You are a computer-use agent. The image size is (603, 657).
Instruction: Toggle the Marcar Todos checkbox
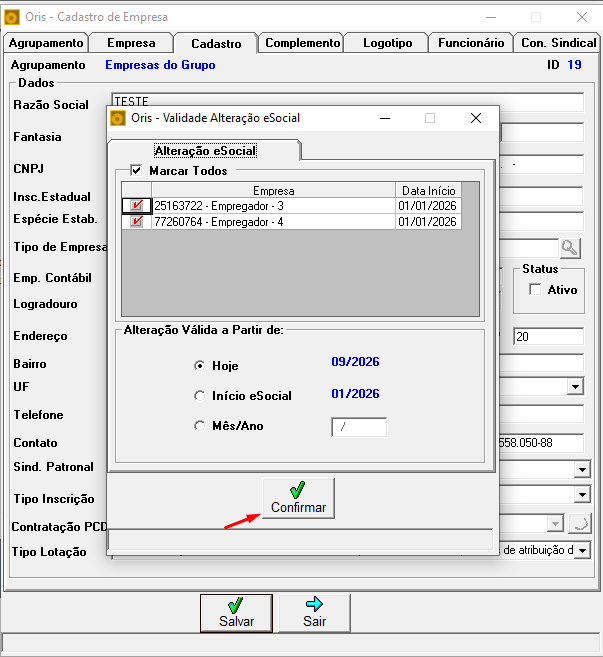coord(136,171)
